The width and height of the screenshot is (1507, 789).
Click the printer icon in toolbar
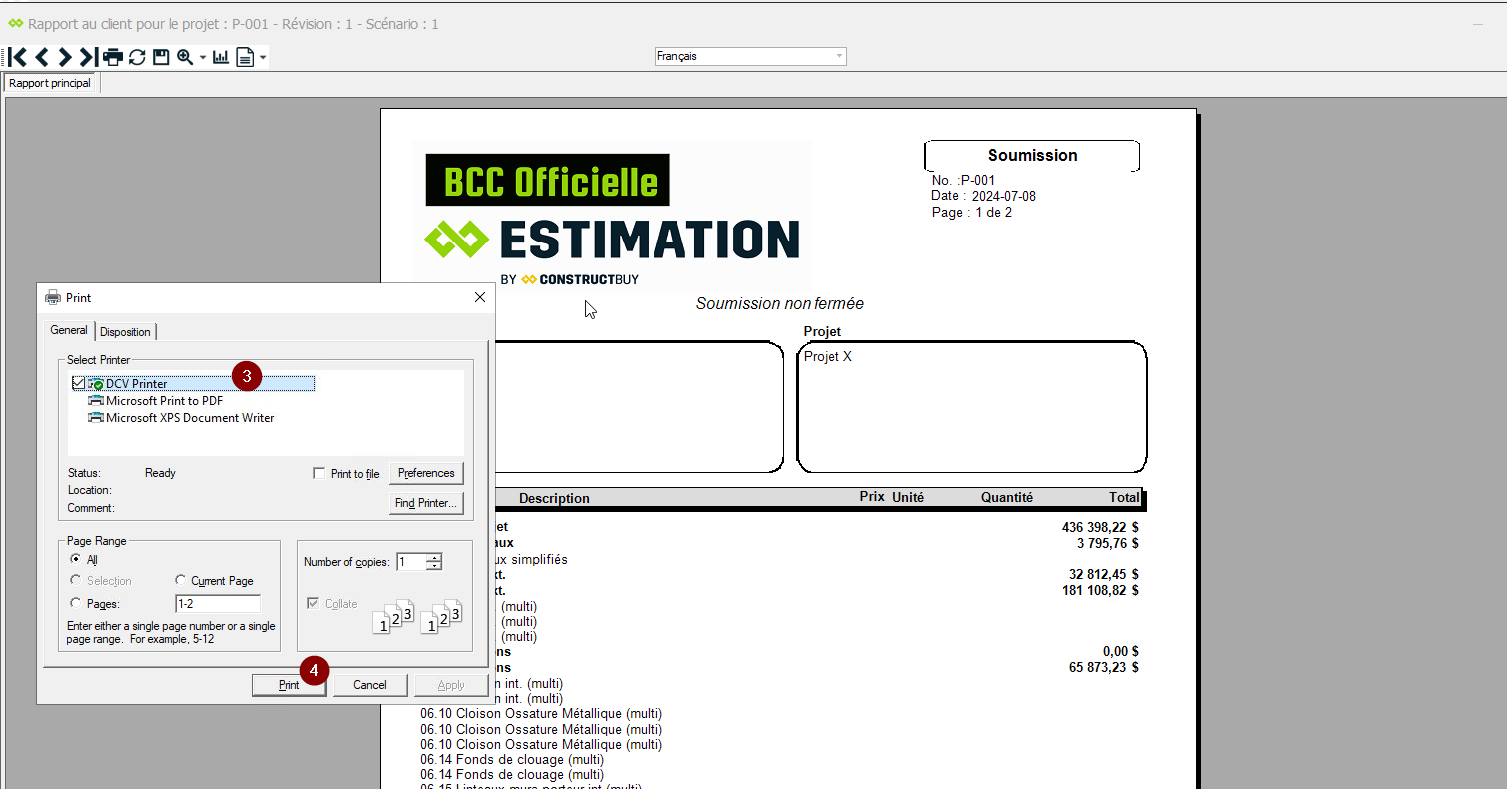pos(113,57)
